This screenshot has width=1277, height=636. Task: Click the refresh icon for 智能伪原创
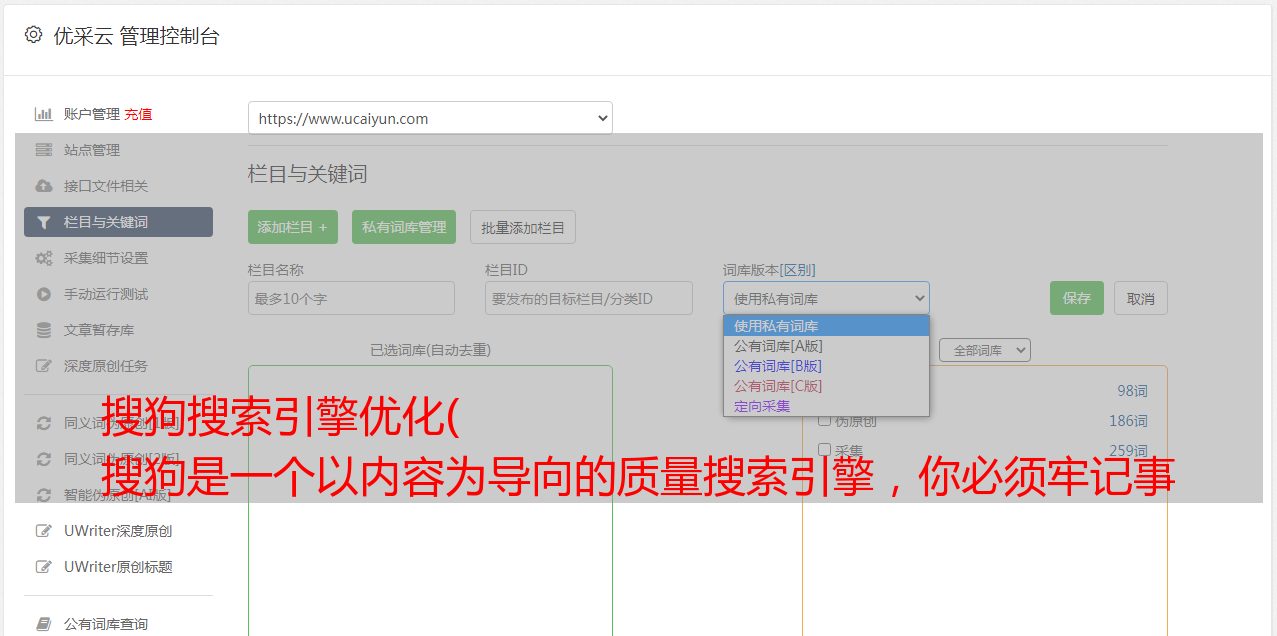43,495
